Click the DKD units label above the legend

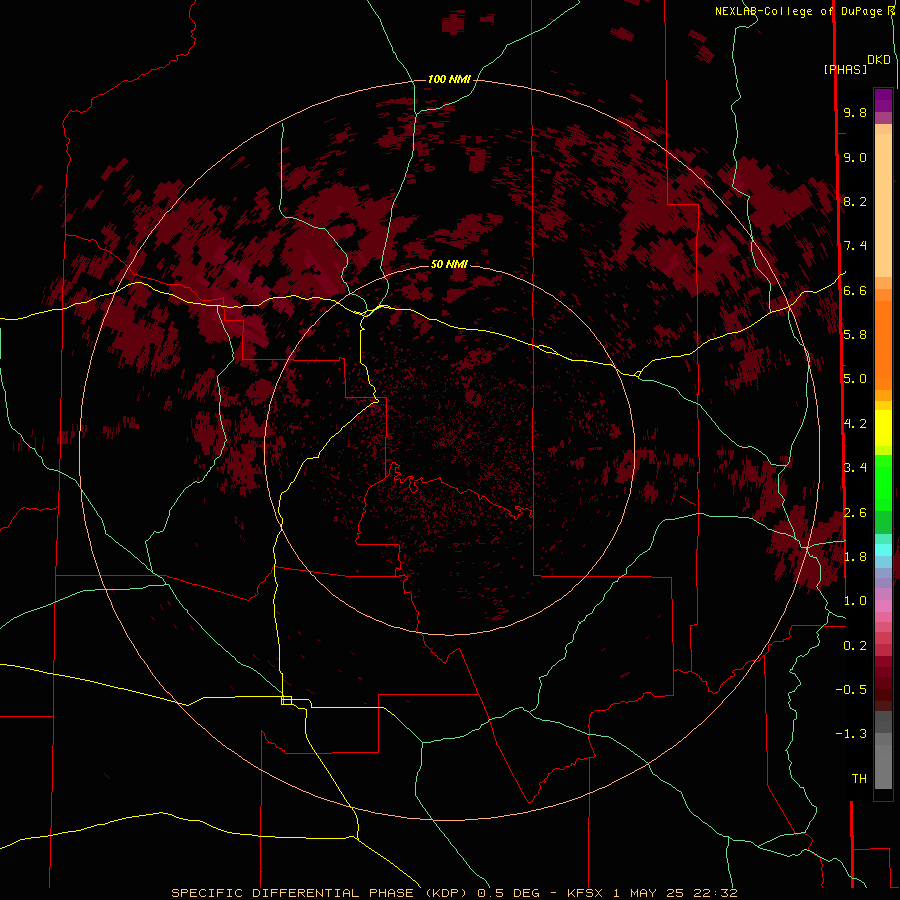point(879,60)
